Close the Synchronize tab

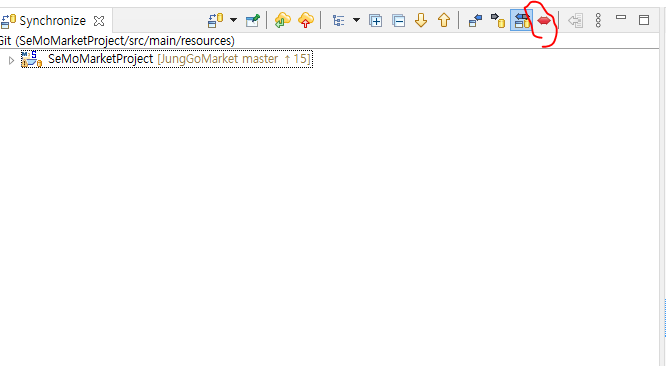click(x=99, y=20)
